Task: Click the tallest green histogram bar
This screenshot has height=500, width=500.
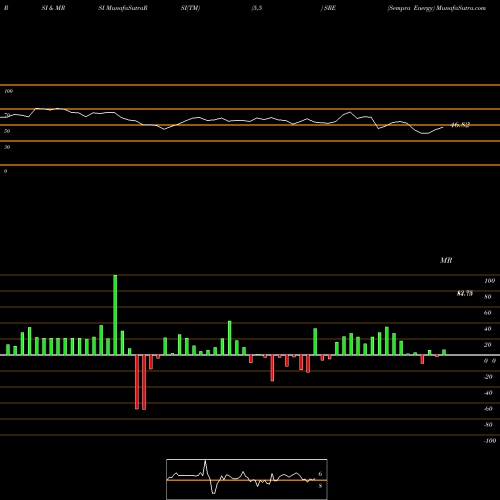Action: coord(115,315)
